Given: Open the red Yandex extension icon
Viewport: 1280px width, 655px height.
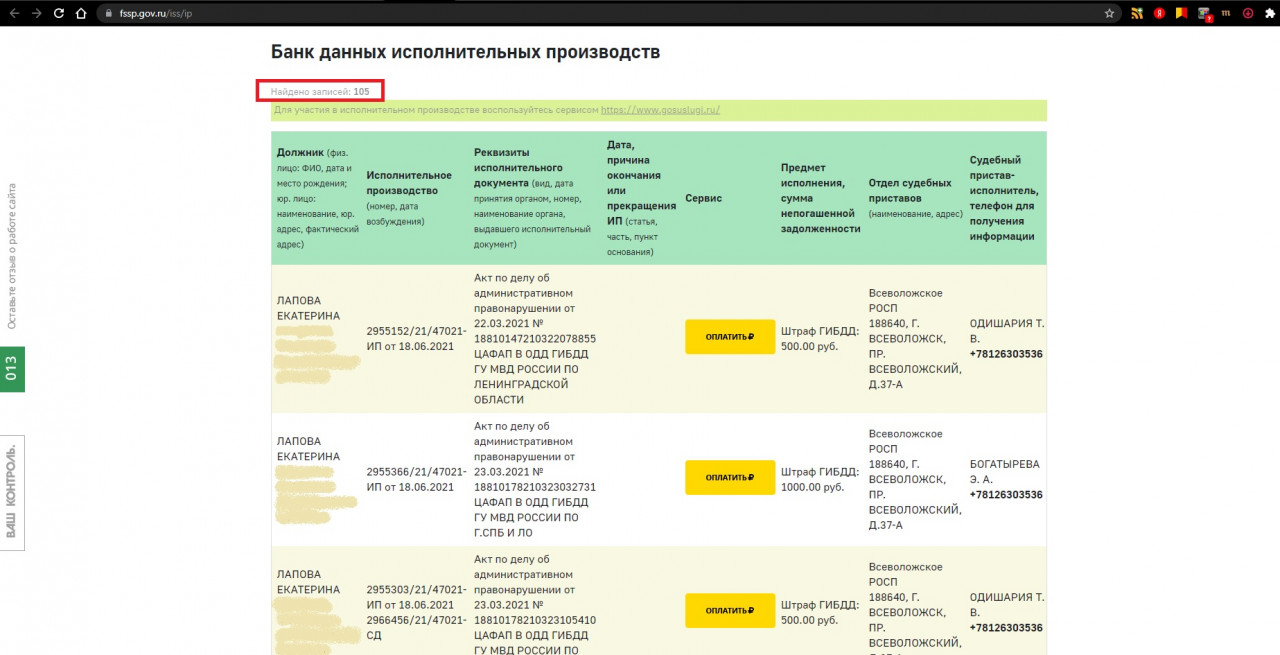Looking at the screenshot, I should point(1159,14).
